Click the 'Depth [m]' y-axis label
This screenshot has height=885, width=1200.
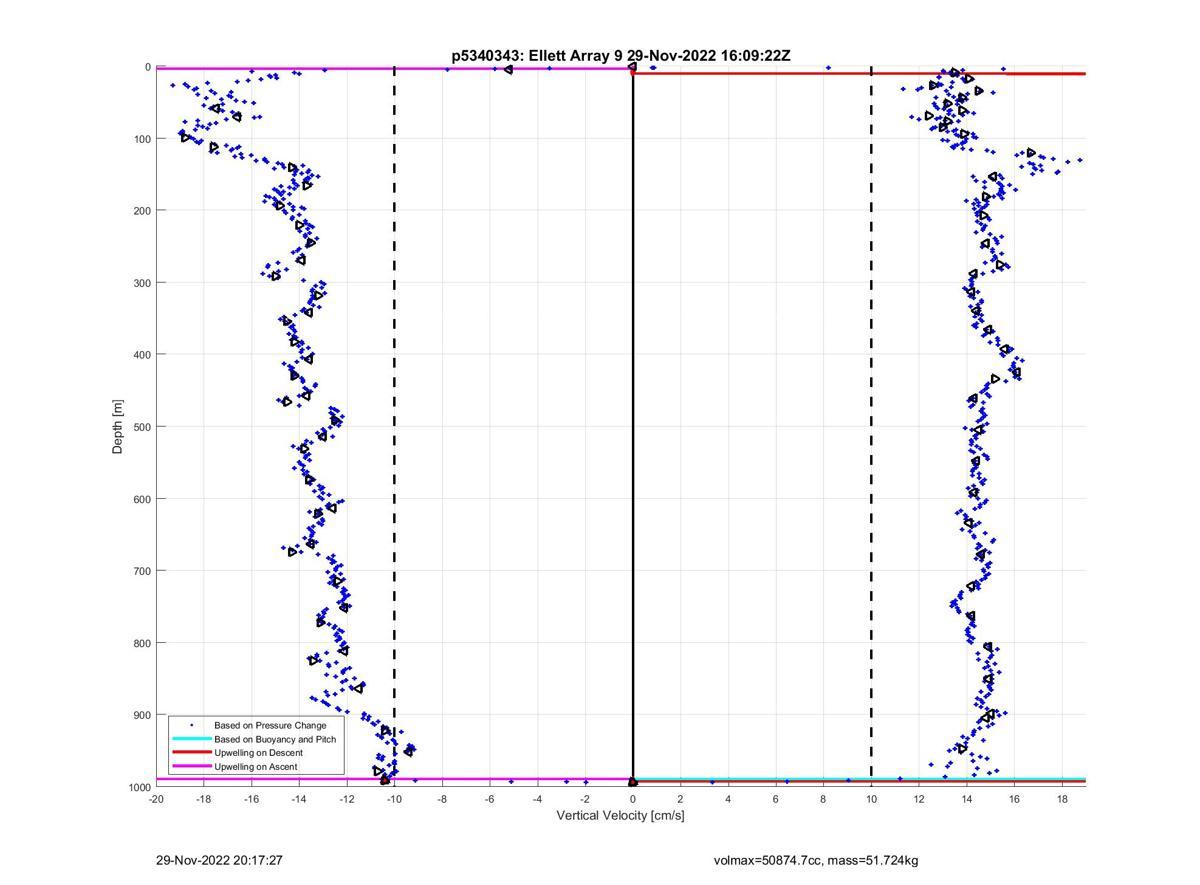pos(118,427)
